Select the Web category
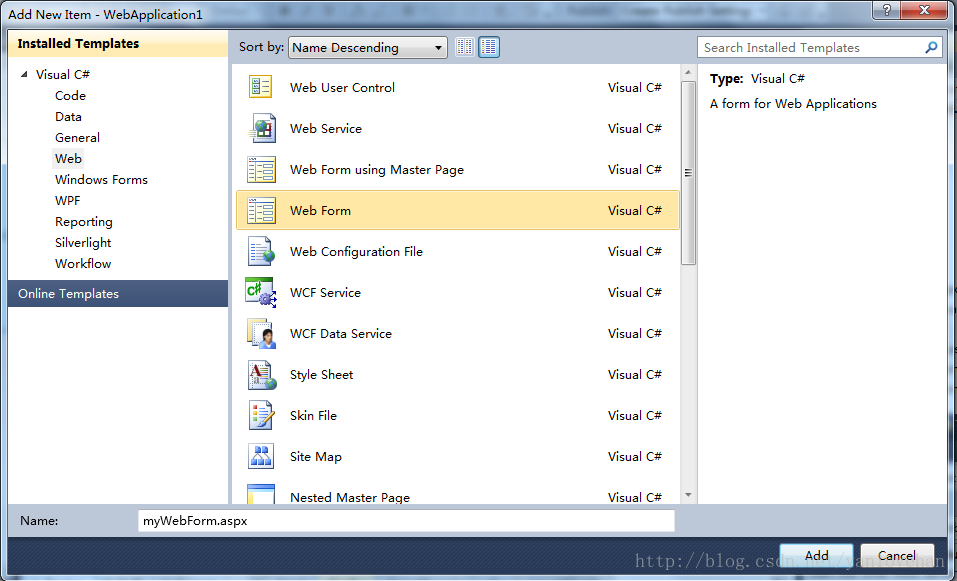This screenshot has width=957, height=581. pyautogui.click(x=68, y=159)
